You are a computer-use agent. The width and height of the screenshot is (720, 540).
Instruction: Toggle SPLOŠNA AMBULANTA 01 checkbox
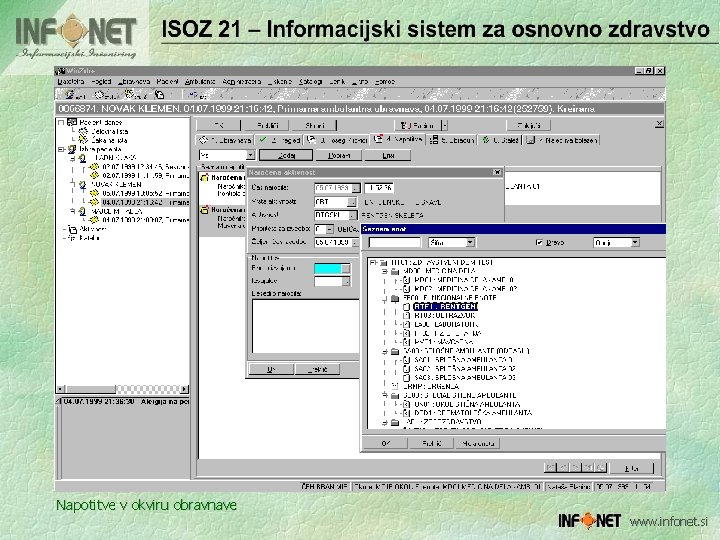coord(406,360)
